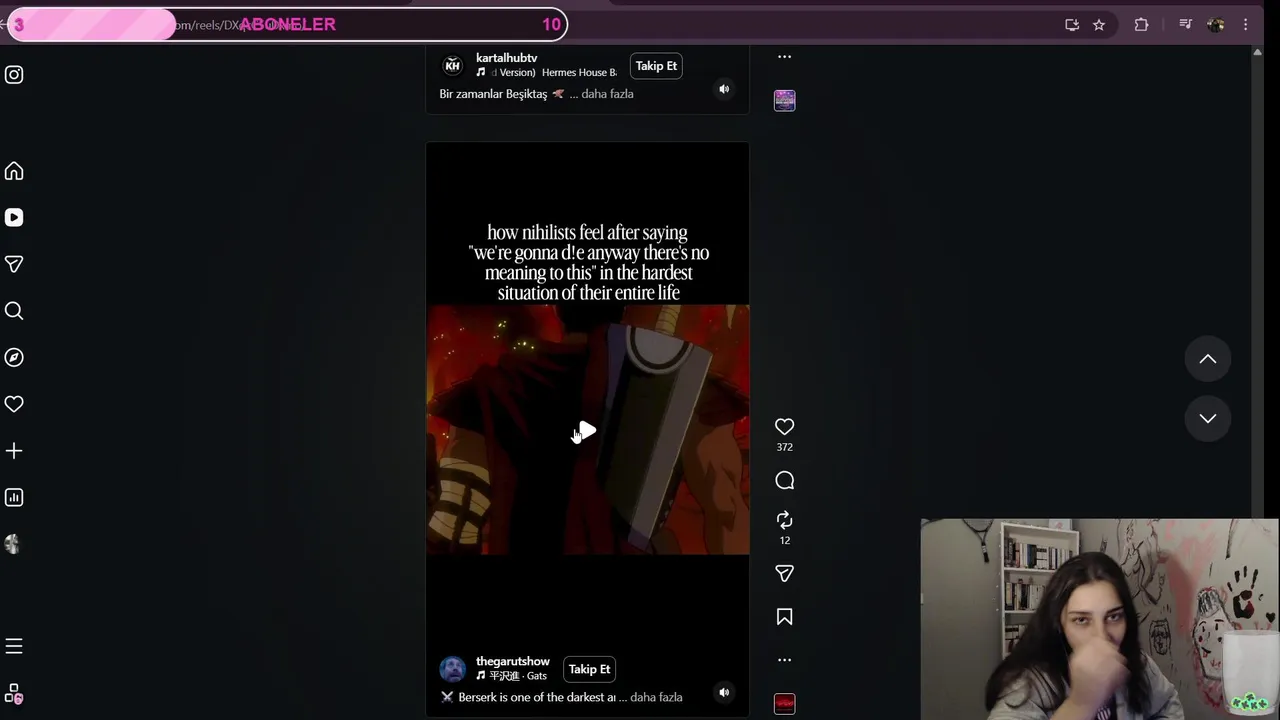Toggle sound on the kartalhubtv reel
The height and width of the screenshot is (720, 1280).
click(724, 89)
